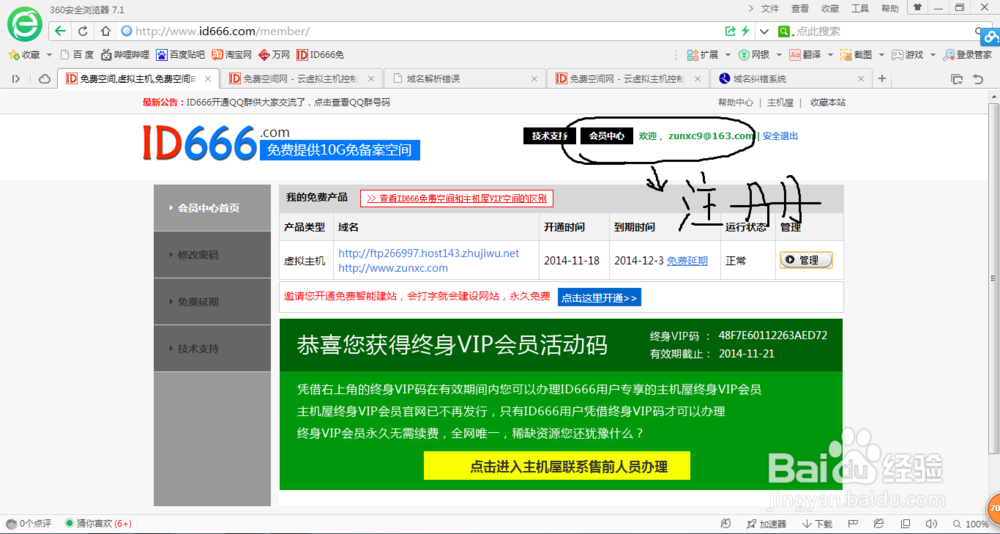Click the search engine selector icon
This screenshot has width=1000, height=534.
(784, 31)
